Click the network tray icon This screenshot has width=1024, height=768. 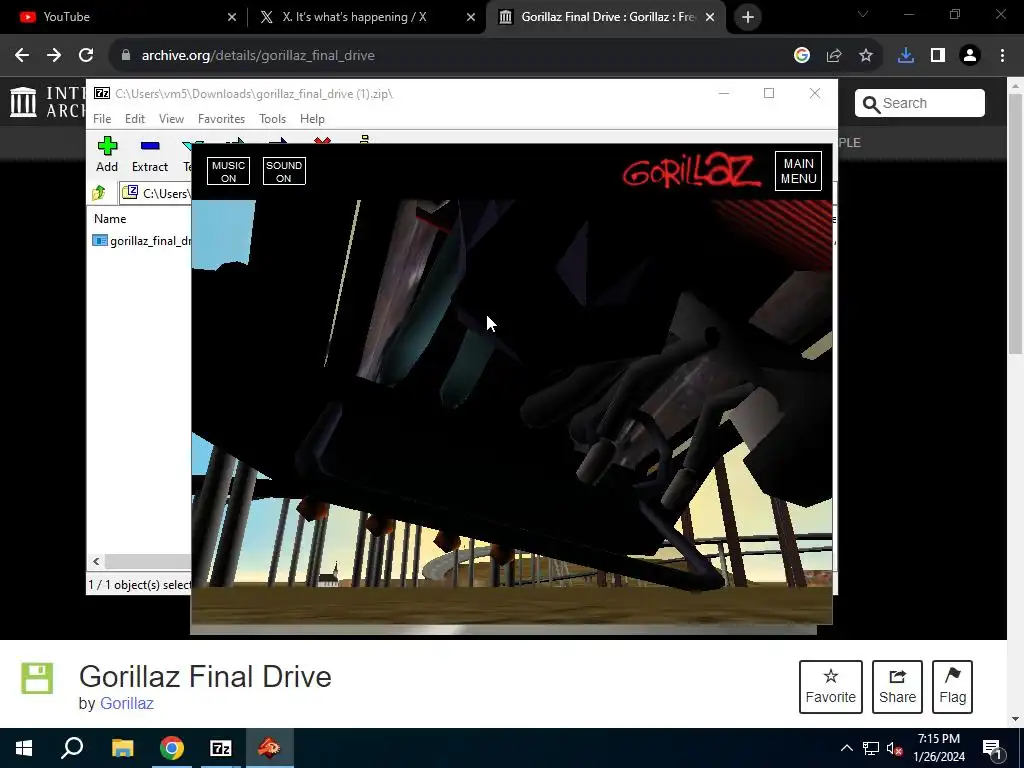[871, 748]
